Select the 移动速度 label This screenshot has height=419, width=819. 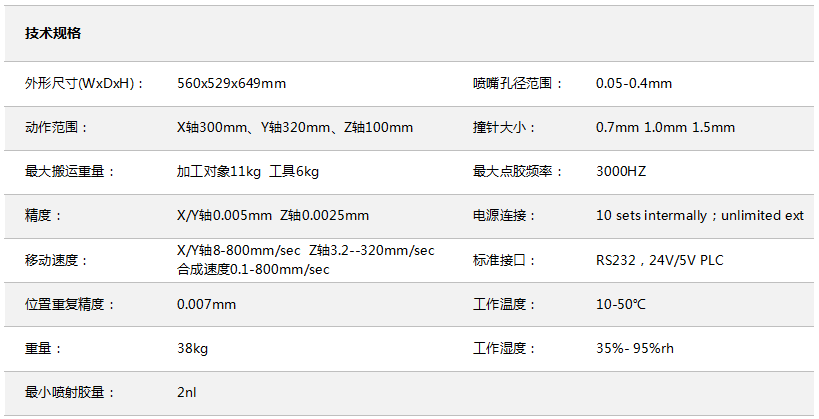tap(56, 260)
